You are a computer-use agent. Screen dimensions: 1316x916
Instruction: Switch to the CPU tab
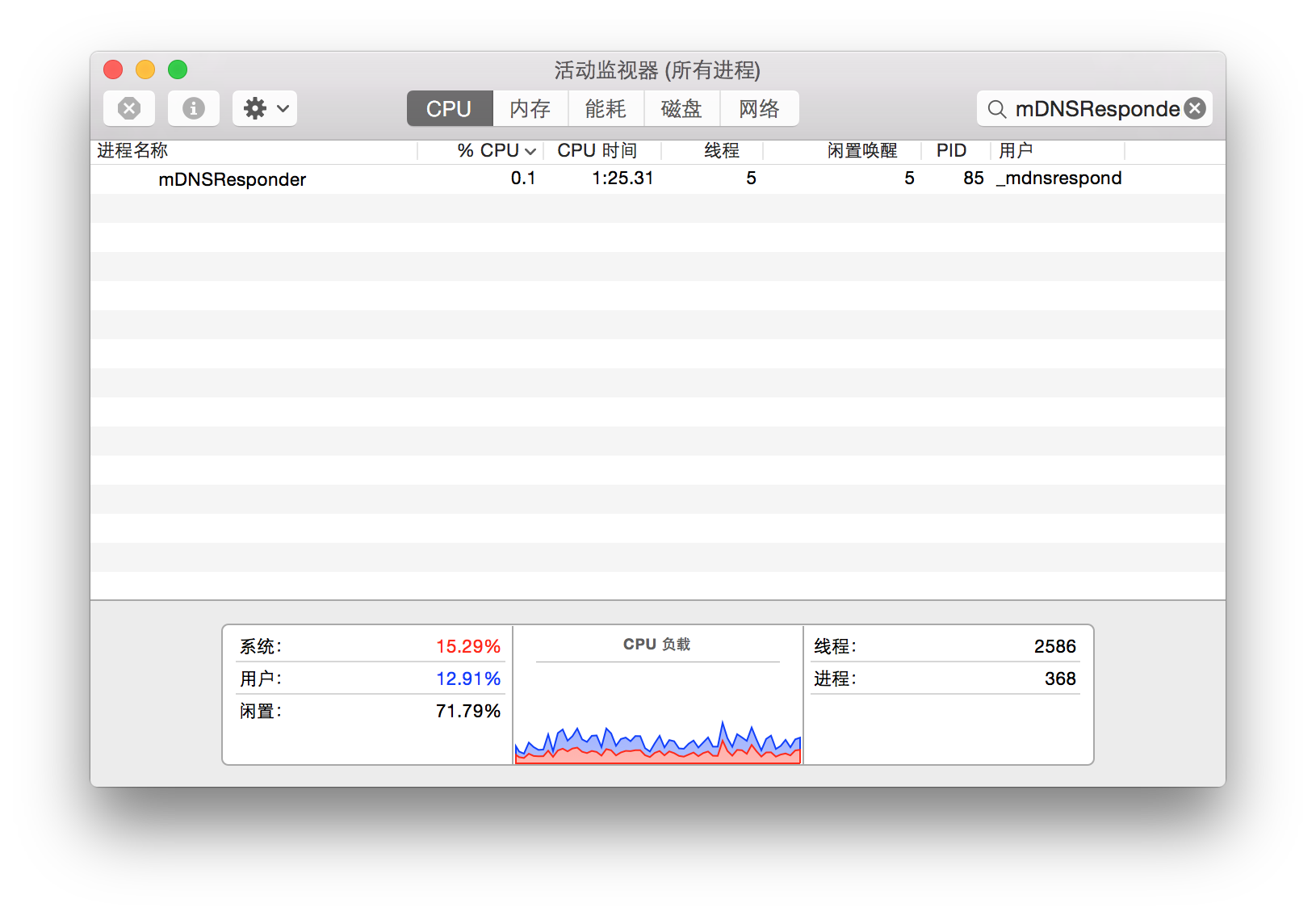450,108
